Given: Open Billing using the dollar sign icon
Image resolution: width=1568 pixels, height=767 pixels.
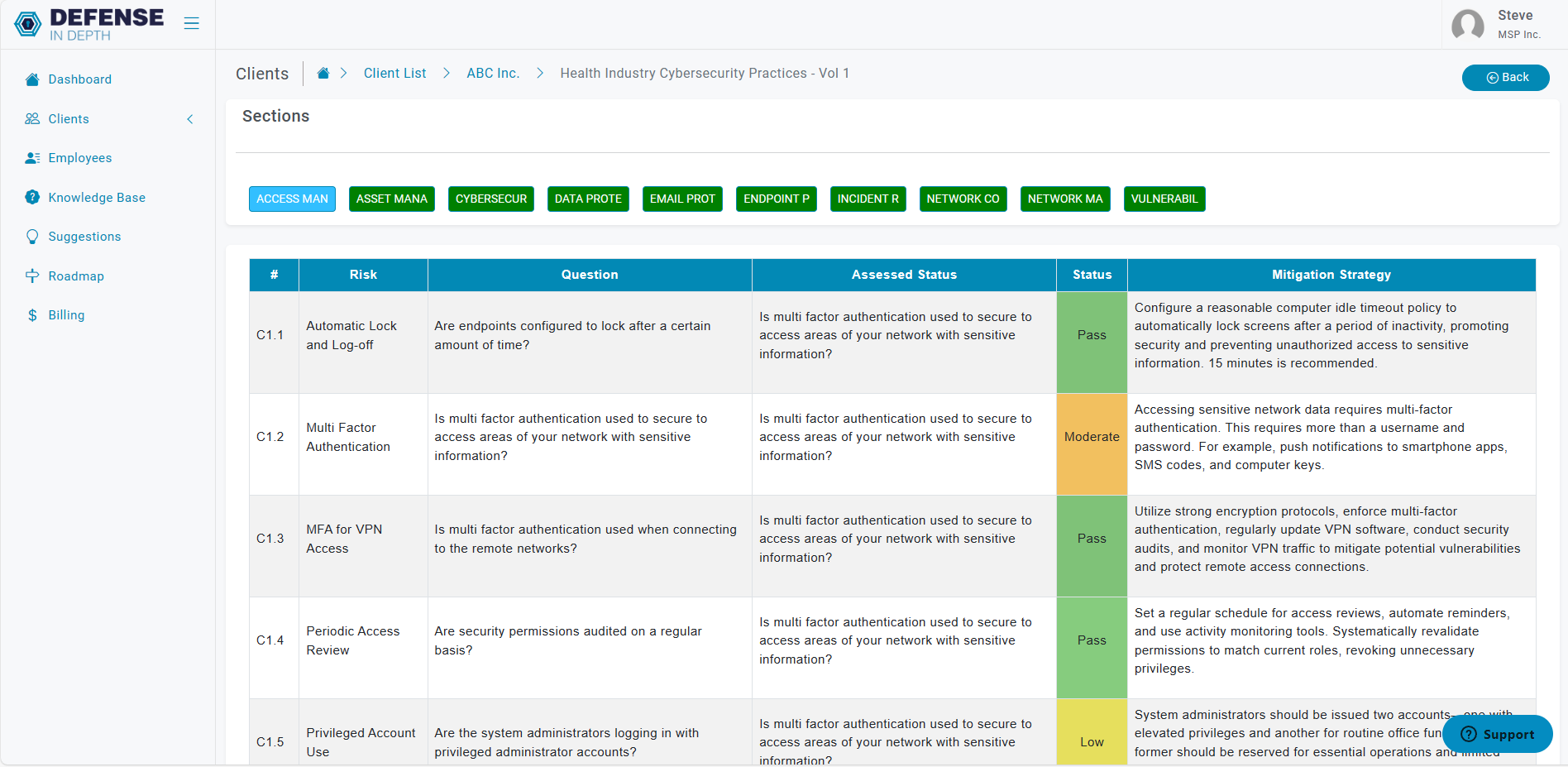Looking at the screenshot, I should (32, 314).
